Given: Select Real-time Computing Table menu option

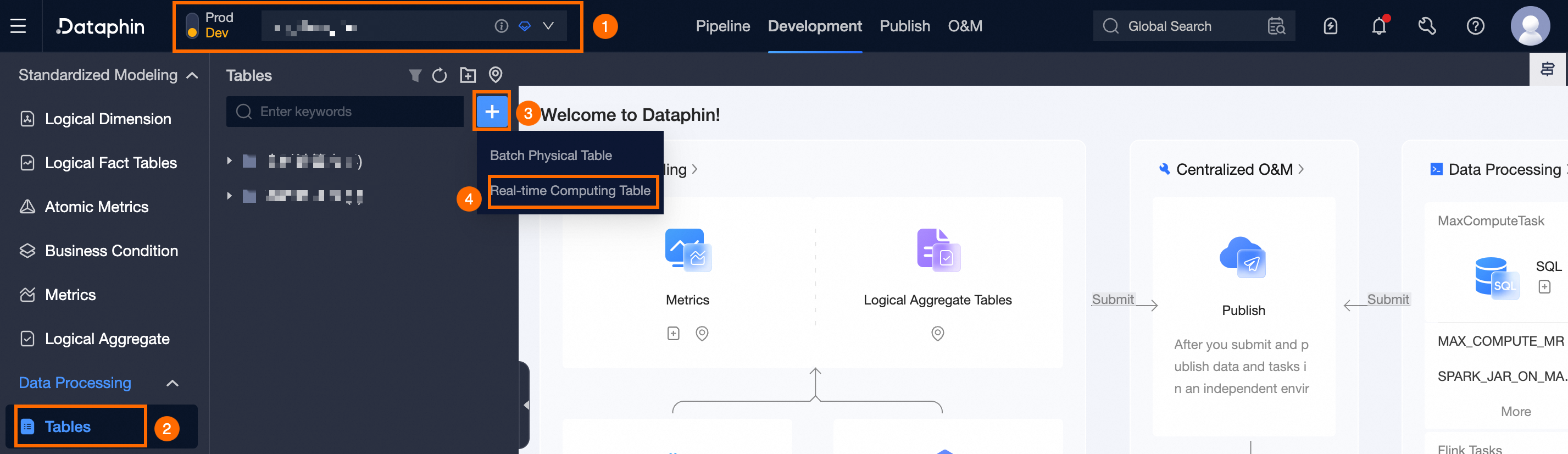Looking at the screenshot, I should (570, 191).
